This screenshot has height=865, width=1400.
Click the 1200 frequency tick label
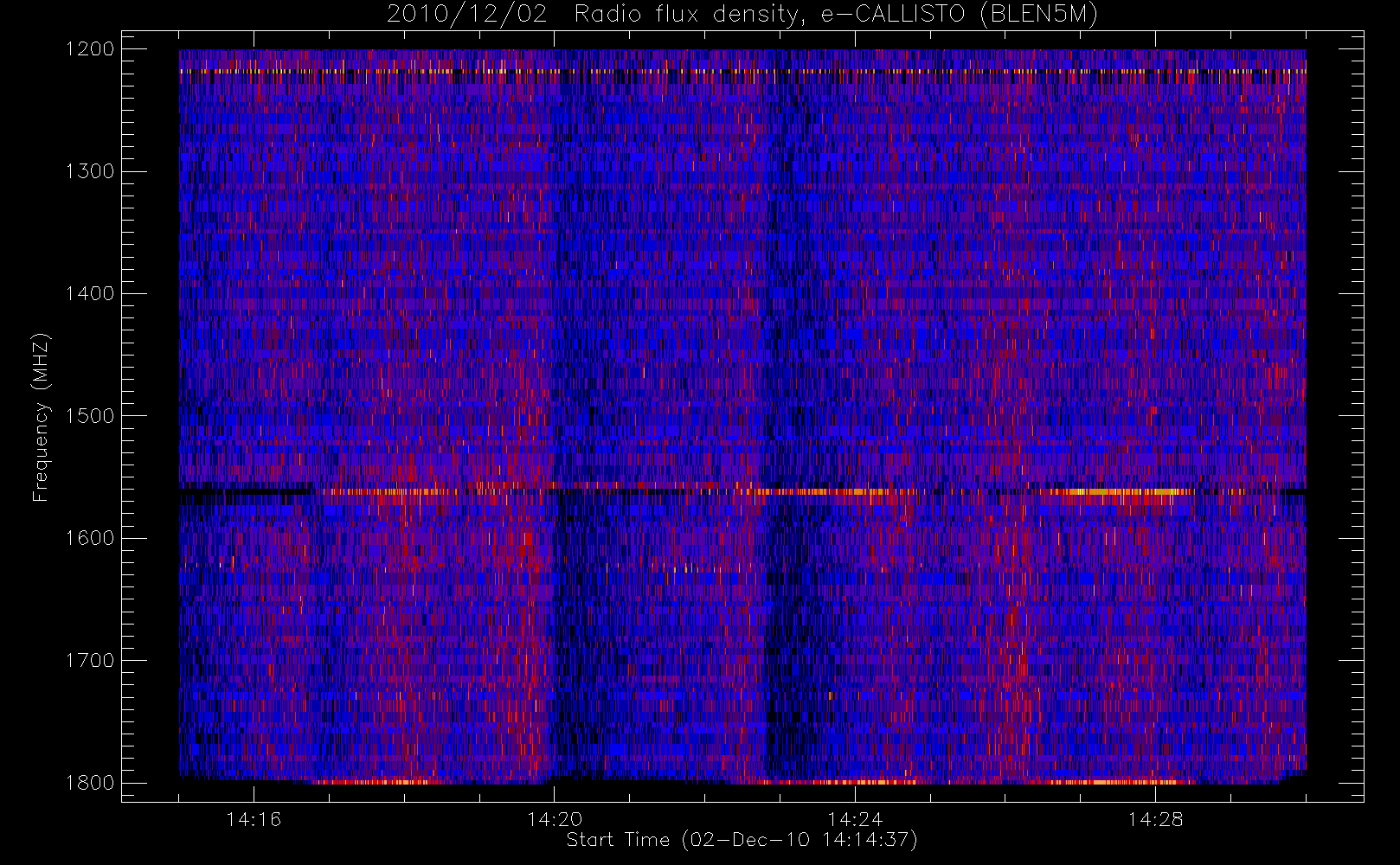click(89, 49)
